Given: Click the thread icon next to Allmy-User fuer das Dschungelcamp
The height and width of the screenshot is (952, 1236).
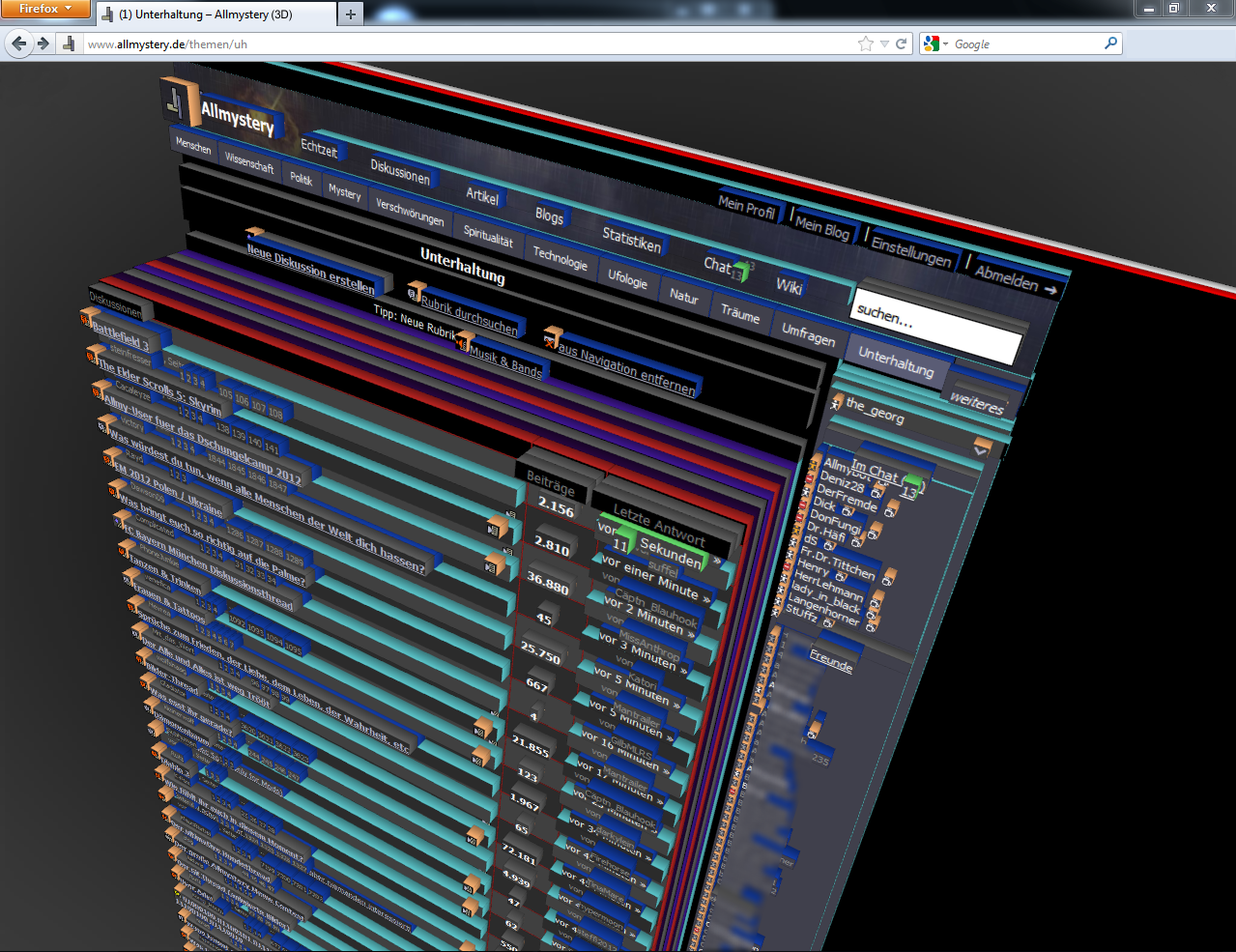Looking at the screenshot, I should (x=101, y=389).
